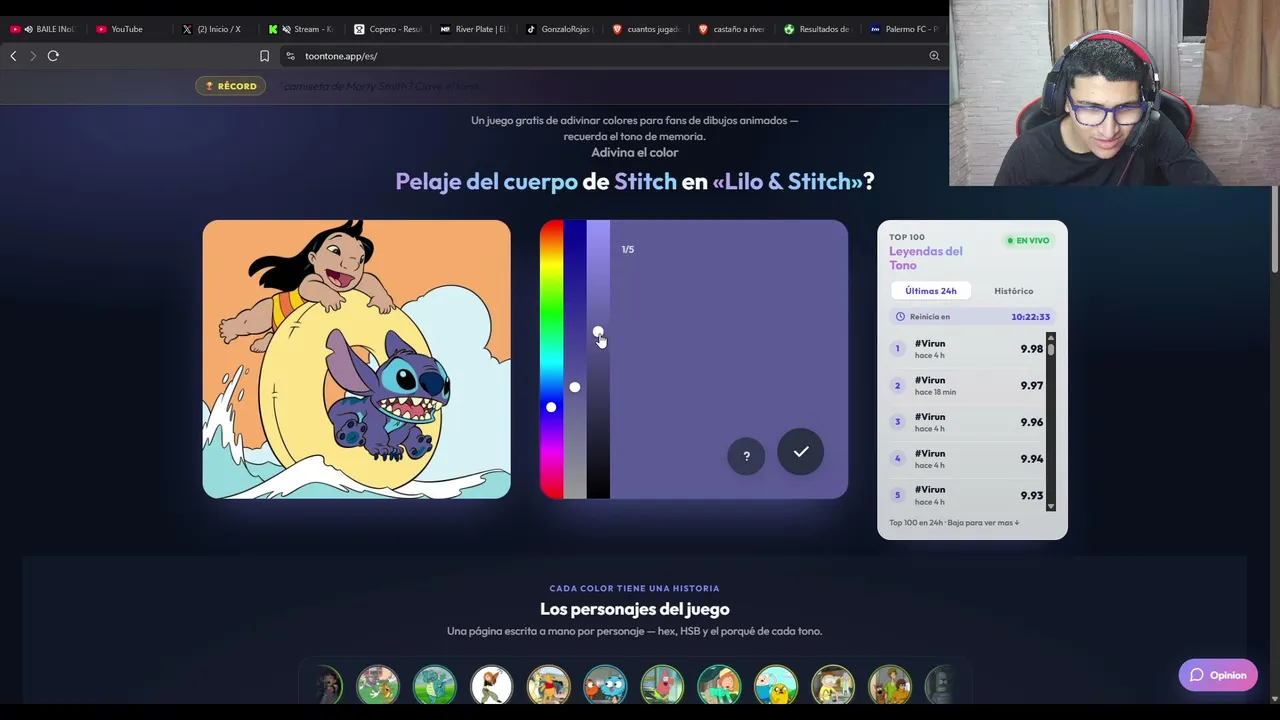Reload the toontone page
Image resolution: width=1280 pixels, height=720 pixels.
[53, 56]
